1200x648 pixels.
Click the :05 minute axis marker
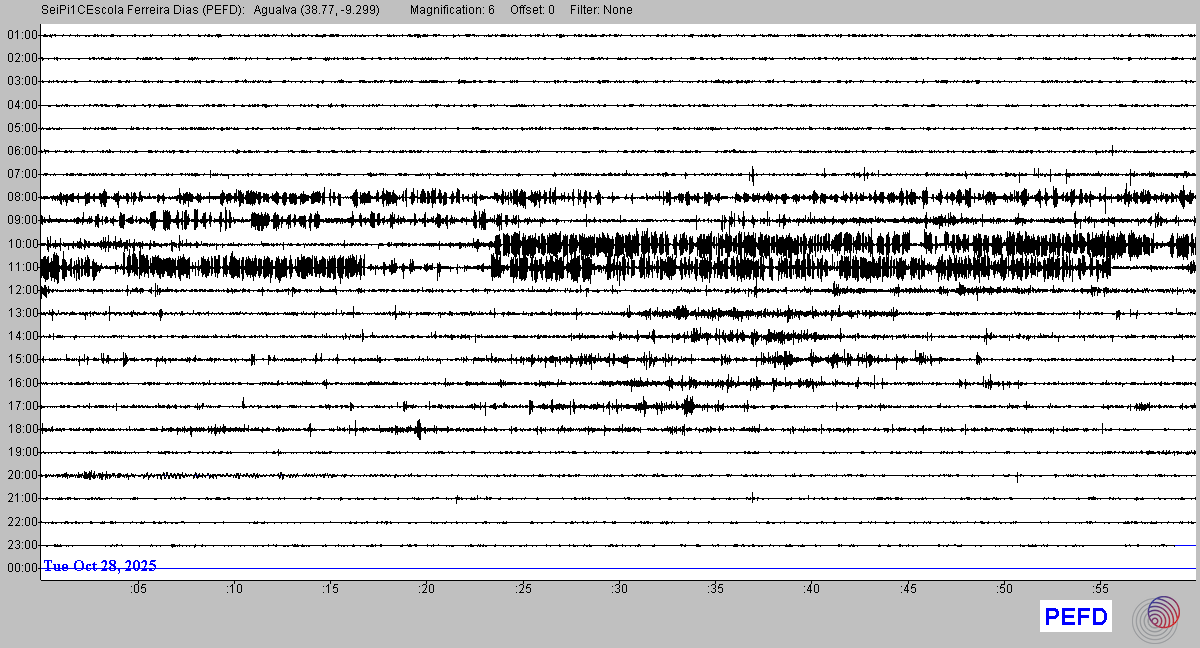138,589
